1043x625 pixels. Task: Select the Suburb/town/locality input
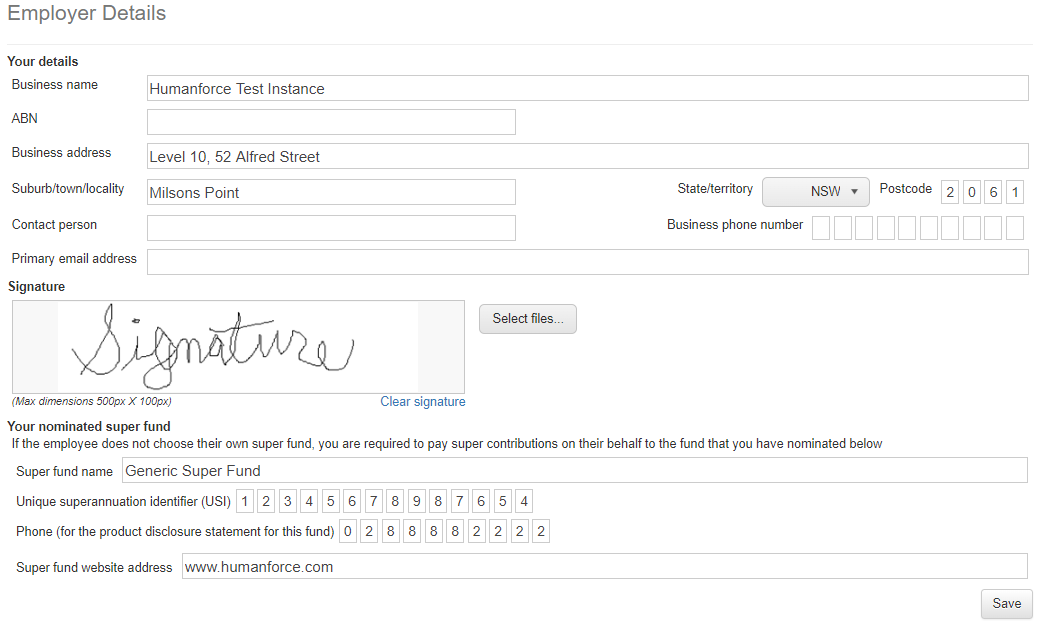tap(331, 192)
